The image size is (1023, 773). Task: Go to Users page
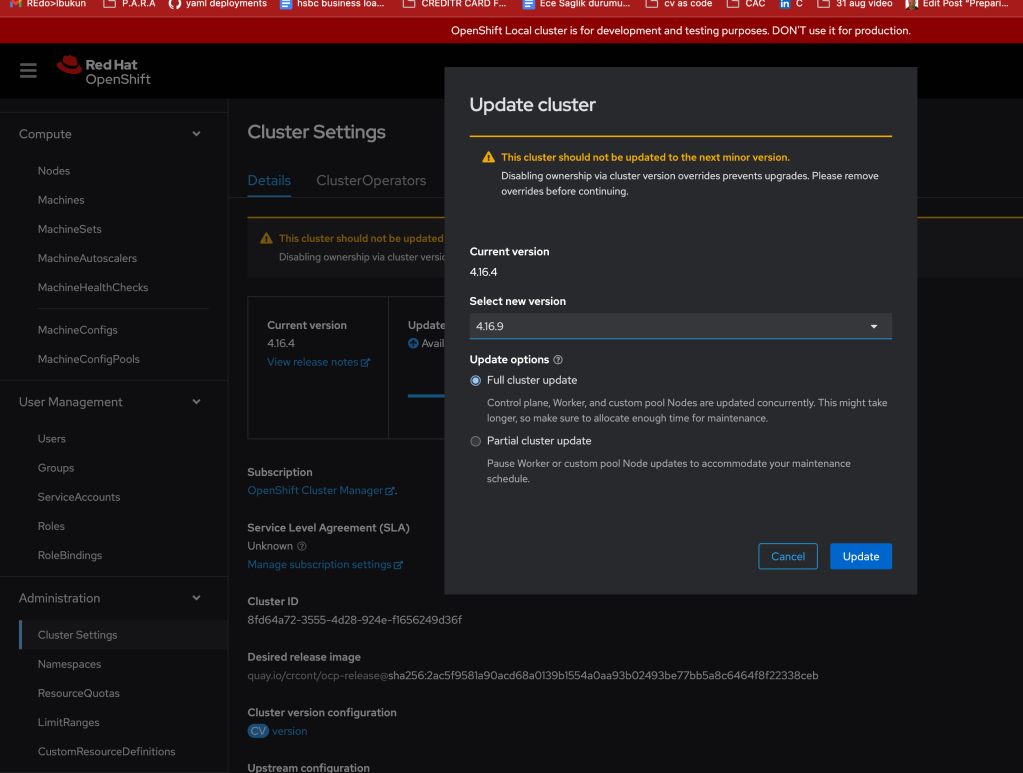pyautogui.click(x=52, y=439)
